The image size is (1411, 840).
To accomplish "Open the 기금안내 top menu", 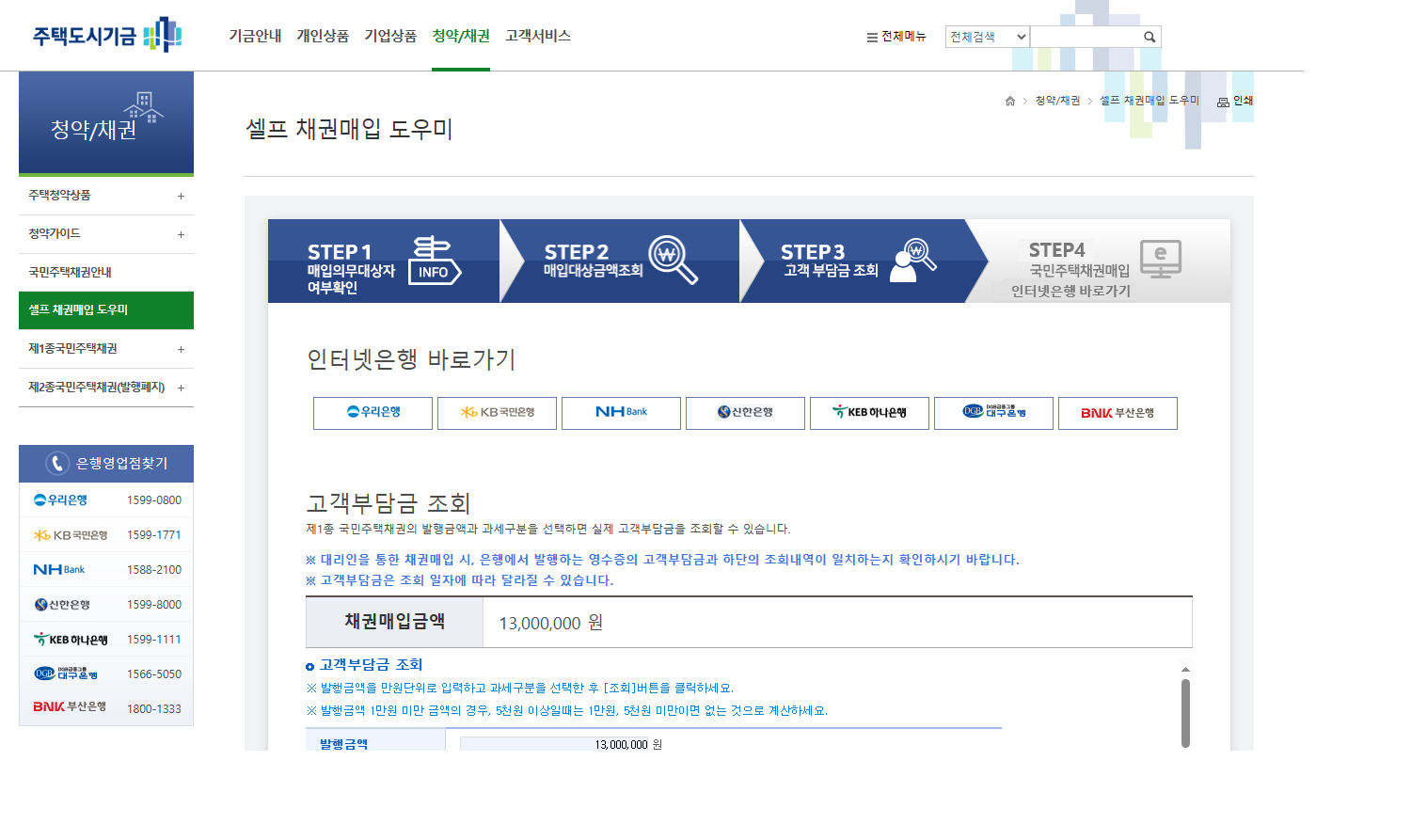I will [253, 35].
